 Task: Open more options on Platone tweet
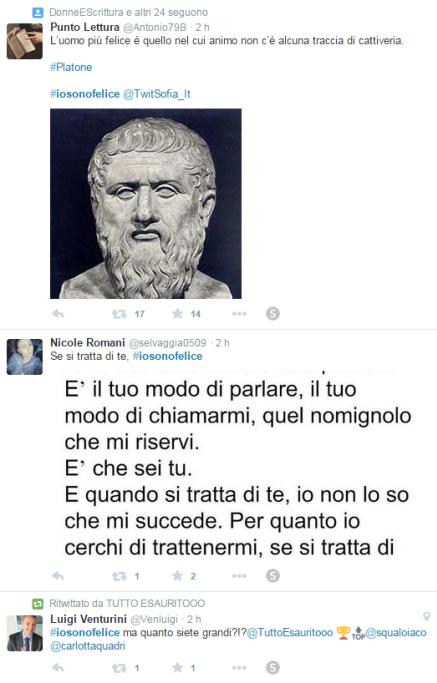[239, 314]
